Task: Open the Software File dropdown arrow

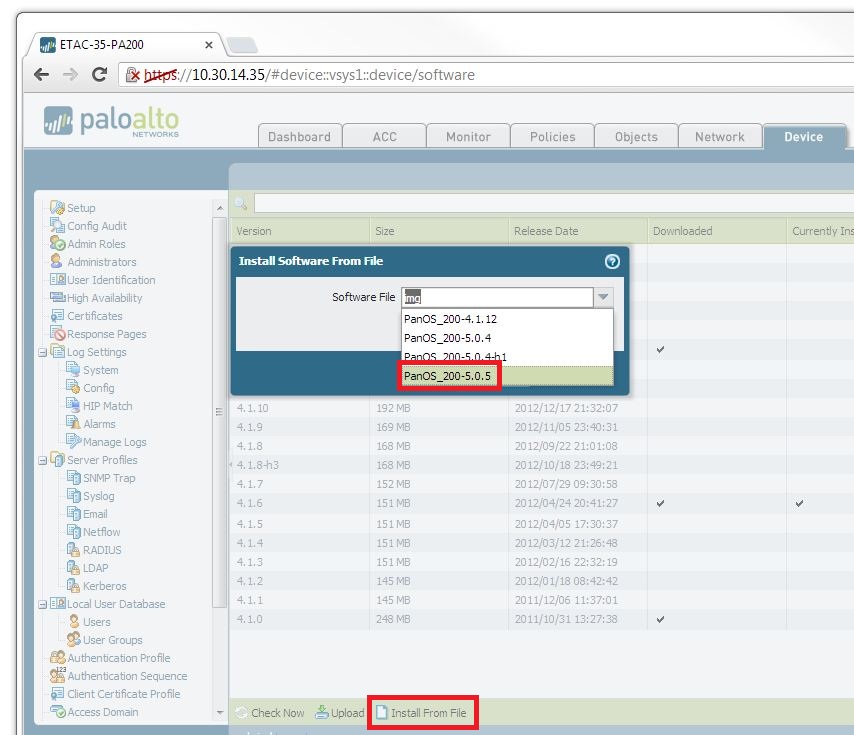Action: (603, 297)
